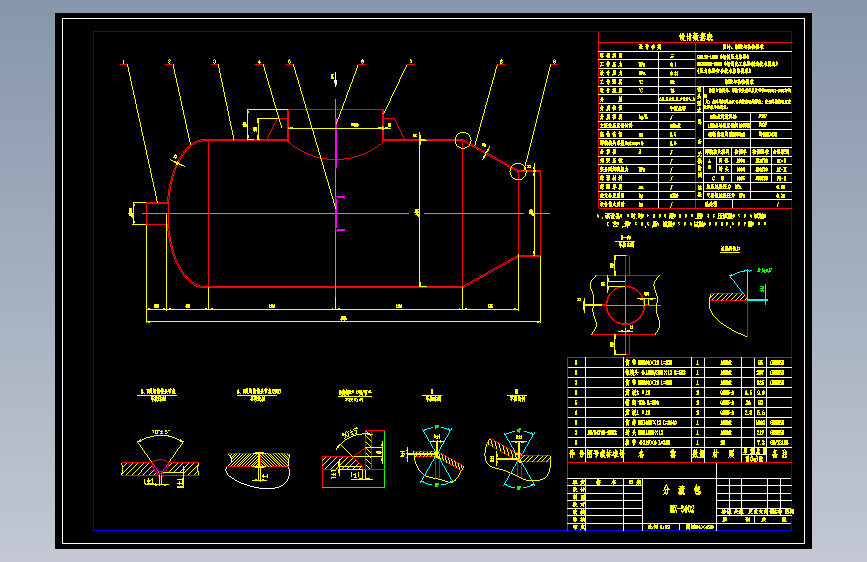Select the parts list header row above title block
867x562 pixels.
coord(680,454)
